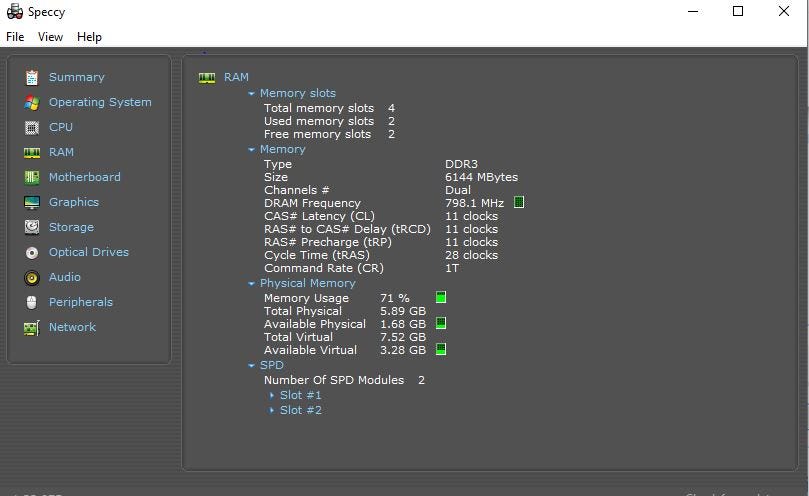This screenshot has height=496, width=809.
Task: Collapse the SPD section
Action: [251, 366]
